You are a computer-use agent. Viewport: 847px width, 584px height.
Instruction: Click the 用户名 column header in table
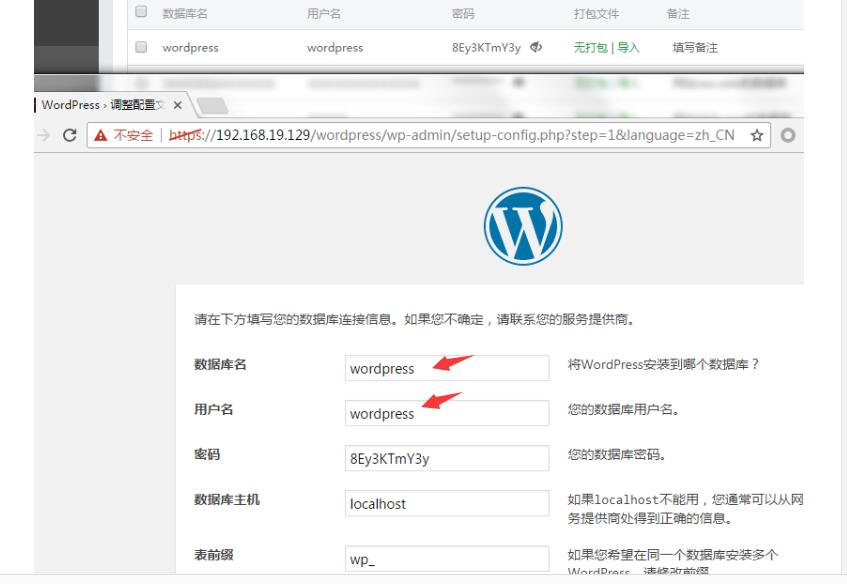pyautogui.click(x=324, y=14)
